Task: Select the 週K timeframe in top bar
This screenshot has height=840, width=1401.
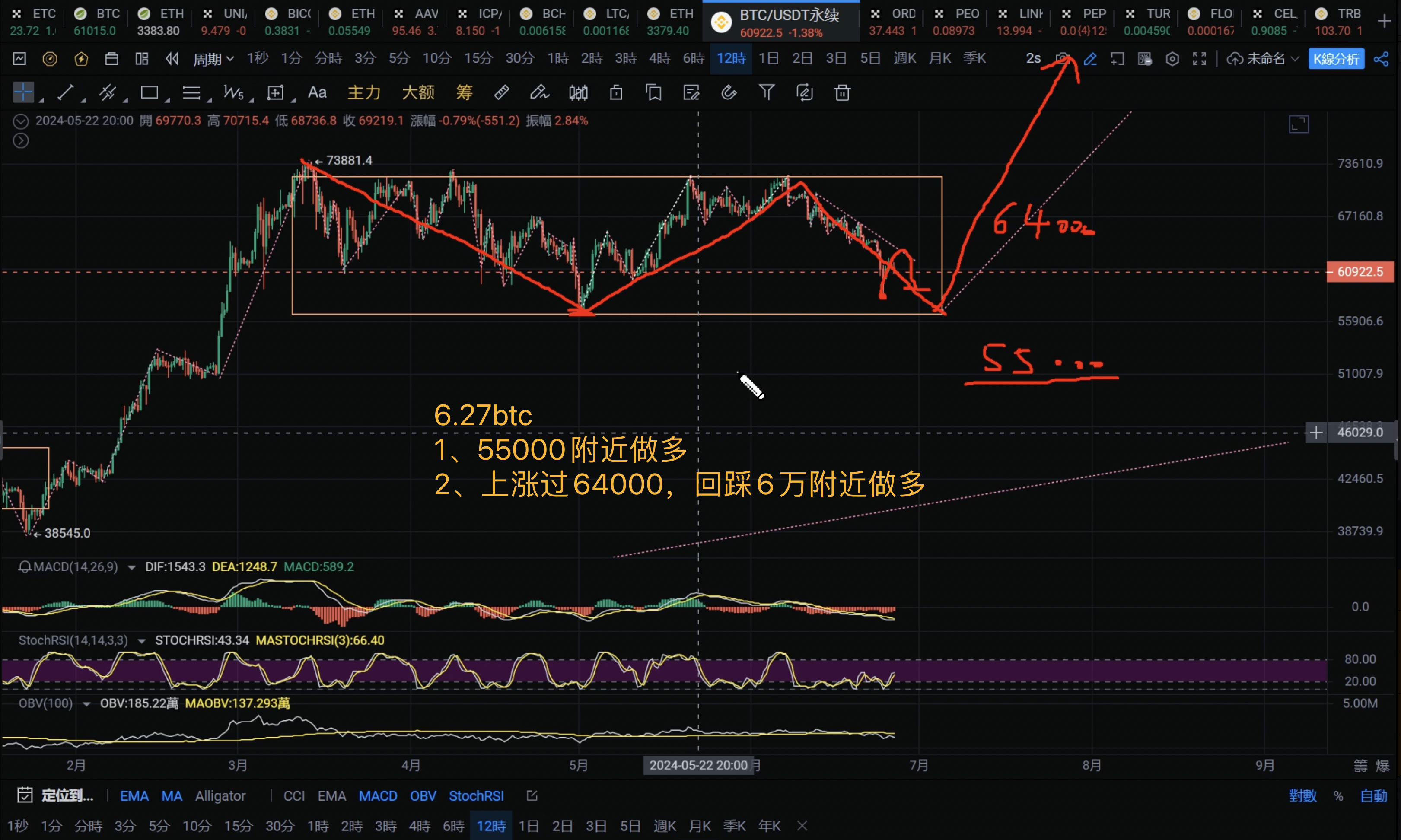Action: (904, 58)
